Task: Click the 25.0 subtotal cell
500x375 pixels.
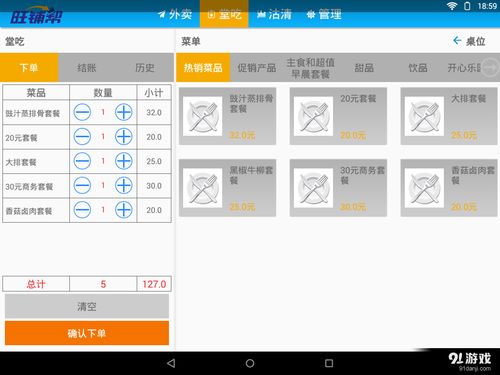Action: coord(154,161)
